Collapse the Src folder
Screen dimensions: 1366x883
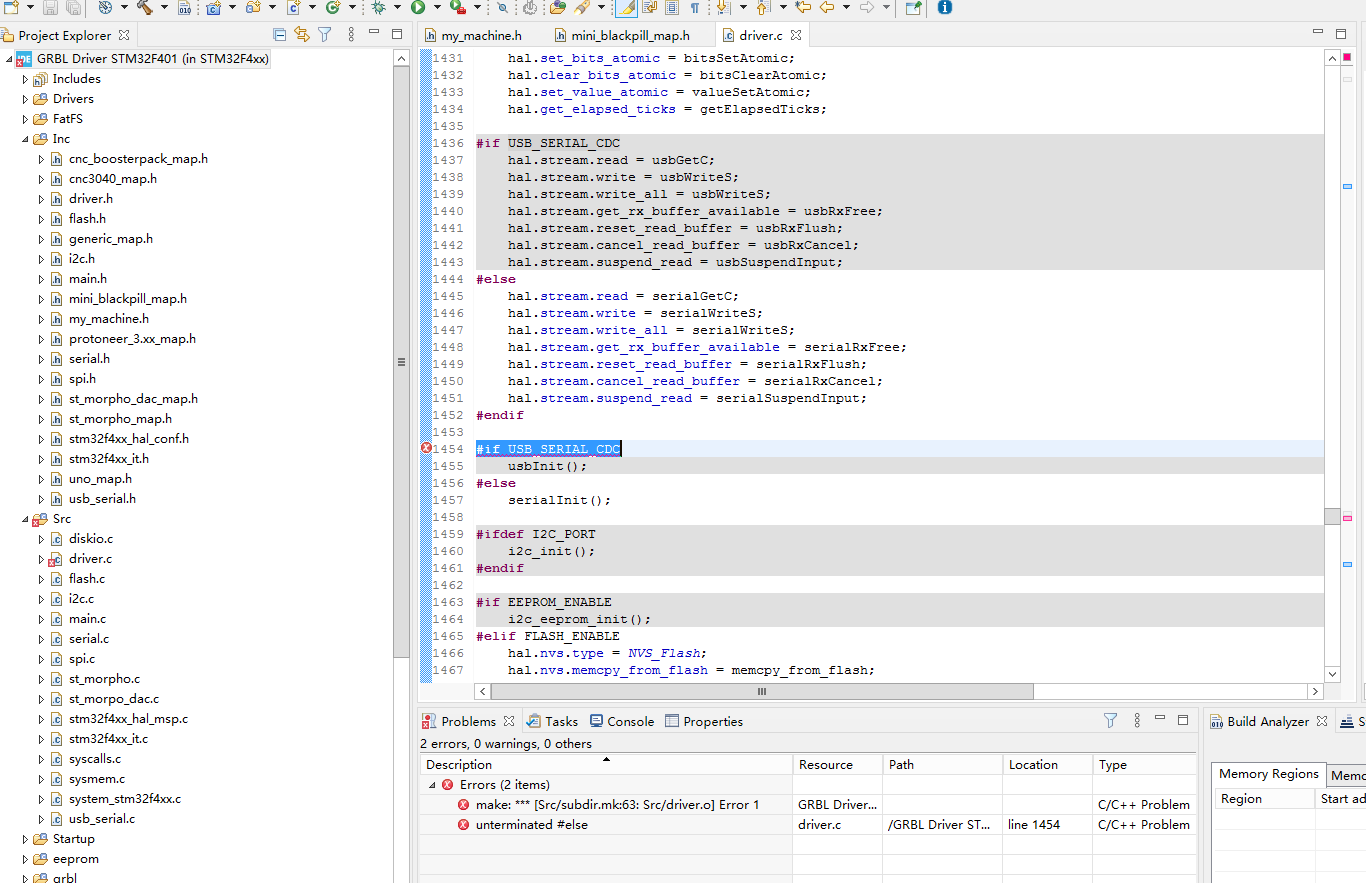pyautogui.click(x=25, y=519)
